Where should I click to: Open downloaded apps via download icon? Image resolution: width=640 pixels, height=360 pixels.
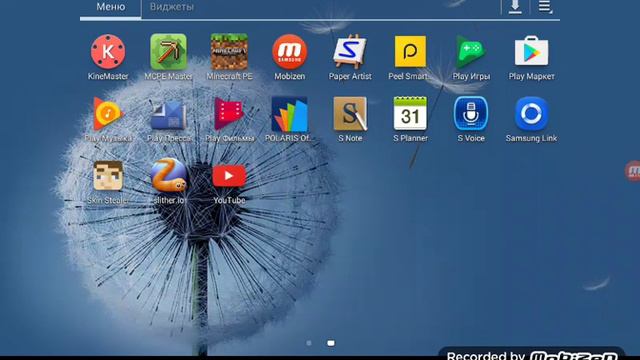(x=515, y=7)
